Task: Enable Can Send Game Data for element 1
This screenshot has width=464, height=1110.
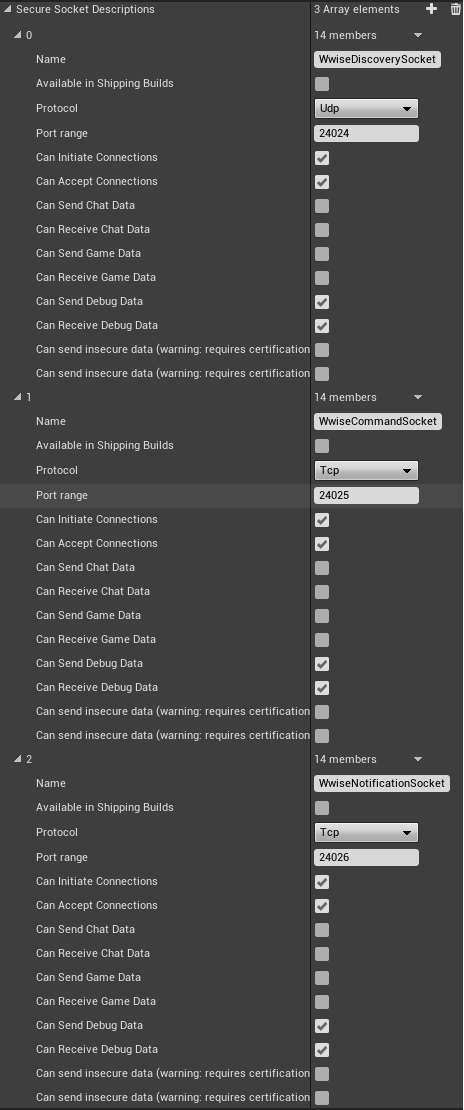Action: 322,616
